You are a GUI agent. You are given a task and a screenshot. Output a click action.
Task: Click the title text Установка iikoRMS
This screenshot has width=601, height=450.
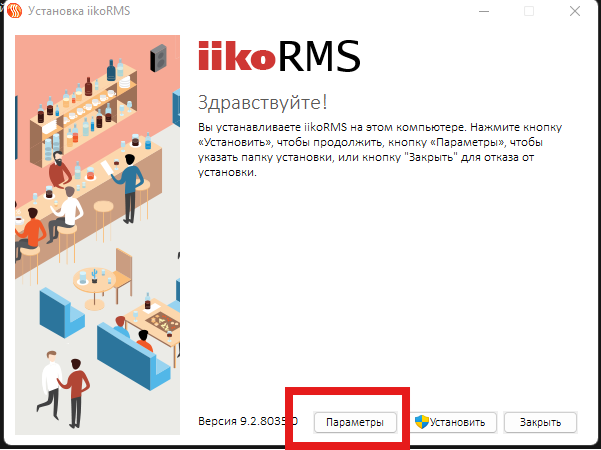[79, 11]
